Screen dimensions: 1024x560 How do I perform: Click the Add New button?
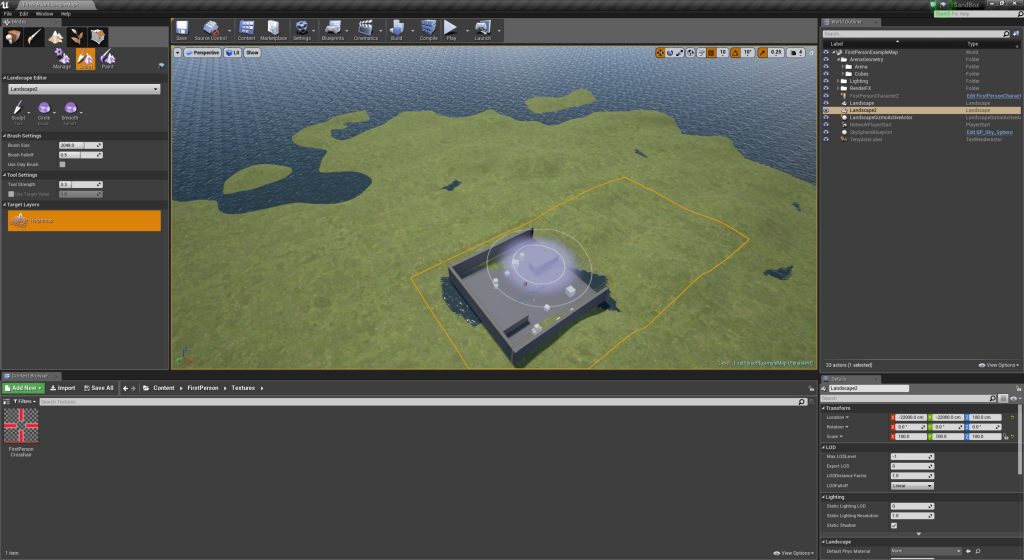pyautogui.click(x=22, y=387)
